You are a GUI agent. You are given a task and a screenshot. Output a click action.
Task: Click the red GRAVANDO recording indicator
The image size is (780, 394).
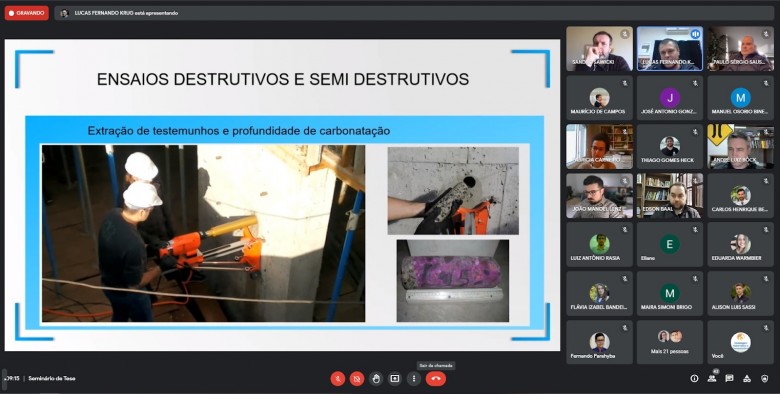27,13
